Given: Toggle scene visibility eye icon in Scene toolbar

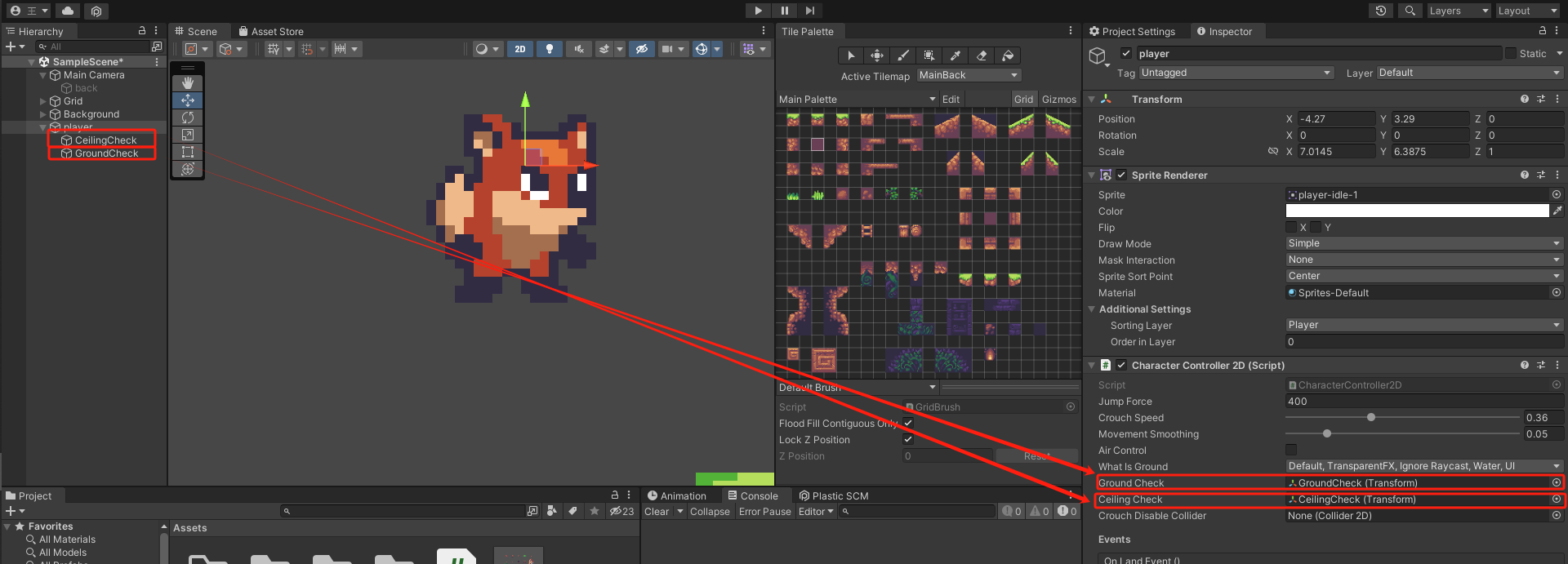Looking at the screenshot, I should [642, 49].
